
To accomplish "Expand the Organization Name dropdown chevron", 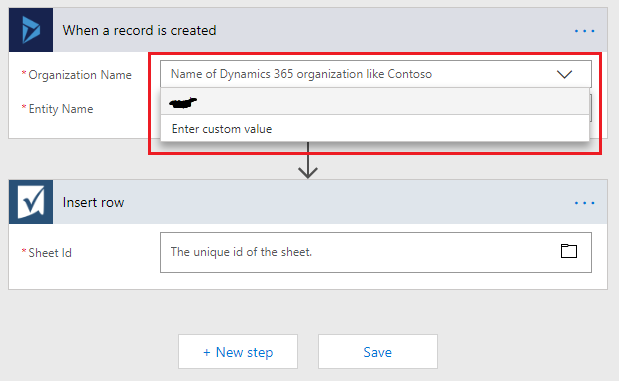I will point(565,74).
